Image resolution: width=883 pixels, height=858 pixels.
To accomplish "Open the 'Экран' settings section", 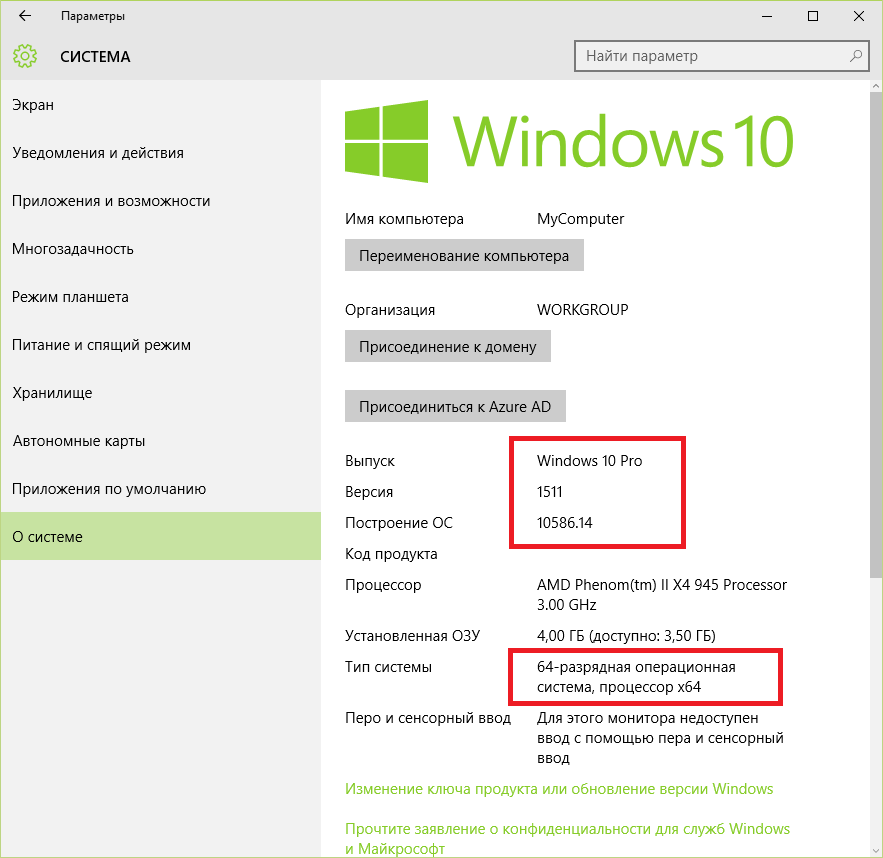I will (x=33, y=105).
